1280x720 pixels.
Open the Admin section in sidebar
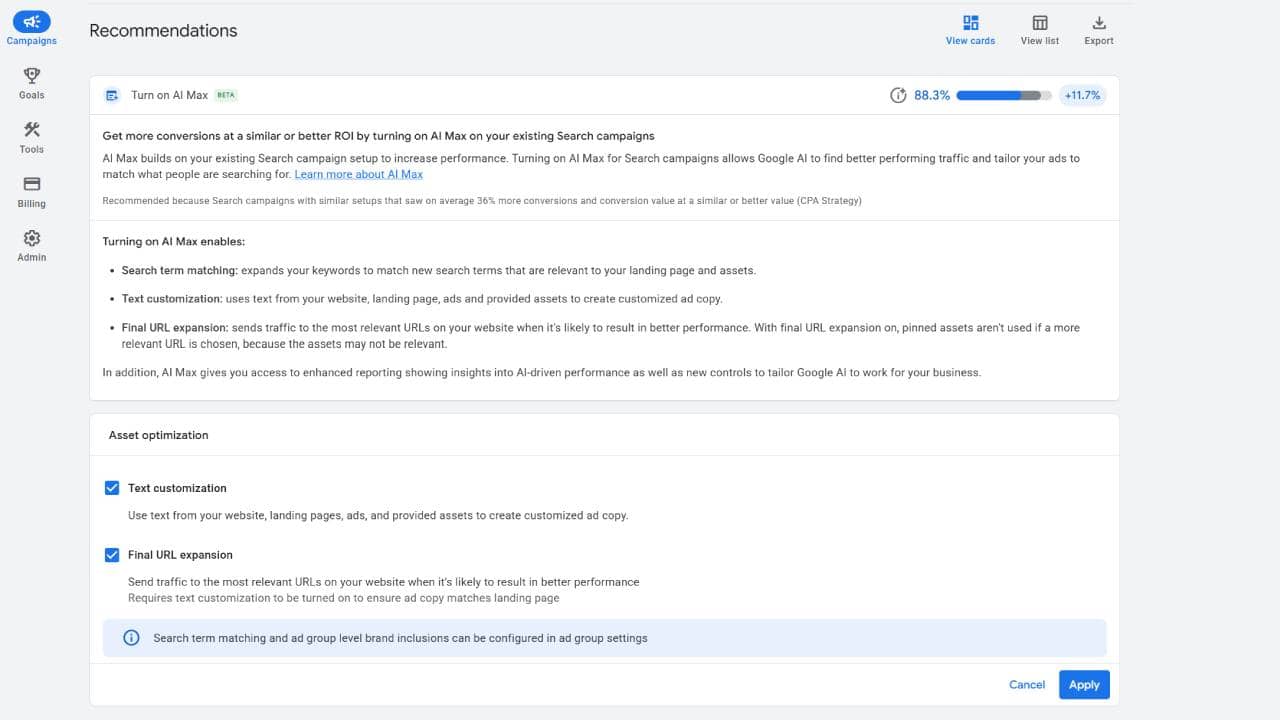tap(31, 245)
